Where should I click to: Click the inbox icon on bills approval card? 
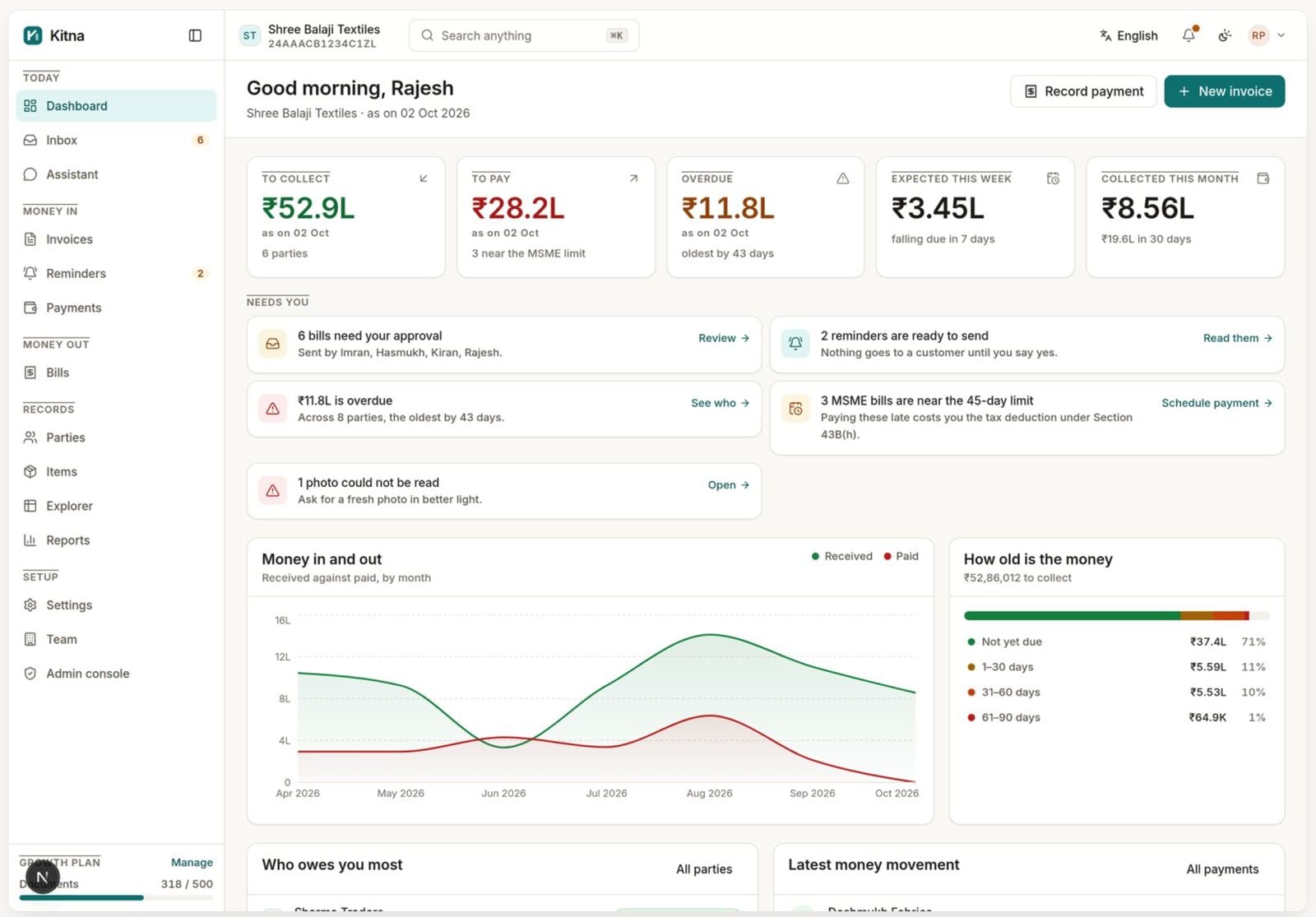click(x=272, y=344)
